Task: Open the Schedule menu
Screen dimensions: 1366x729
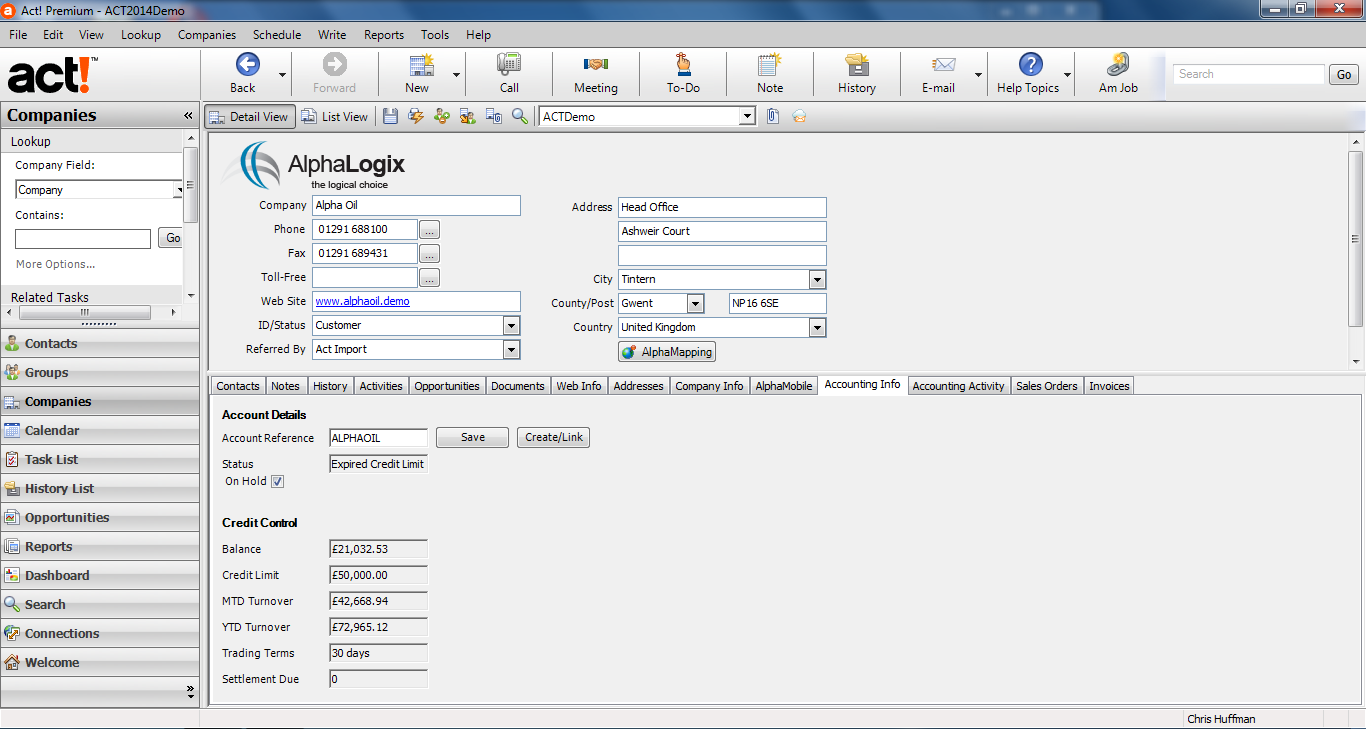Action: (x=277, y=34)
